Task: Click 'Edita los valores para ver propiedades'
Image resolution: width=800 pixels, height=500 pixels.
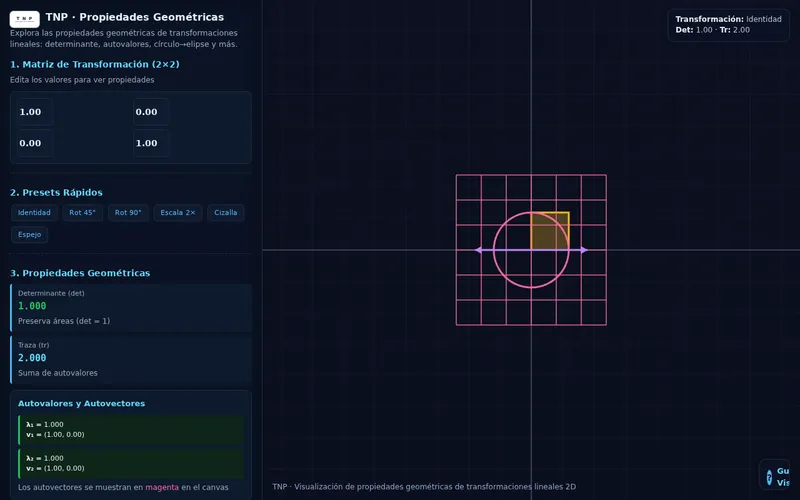Action: (x=82, y=80)
